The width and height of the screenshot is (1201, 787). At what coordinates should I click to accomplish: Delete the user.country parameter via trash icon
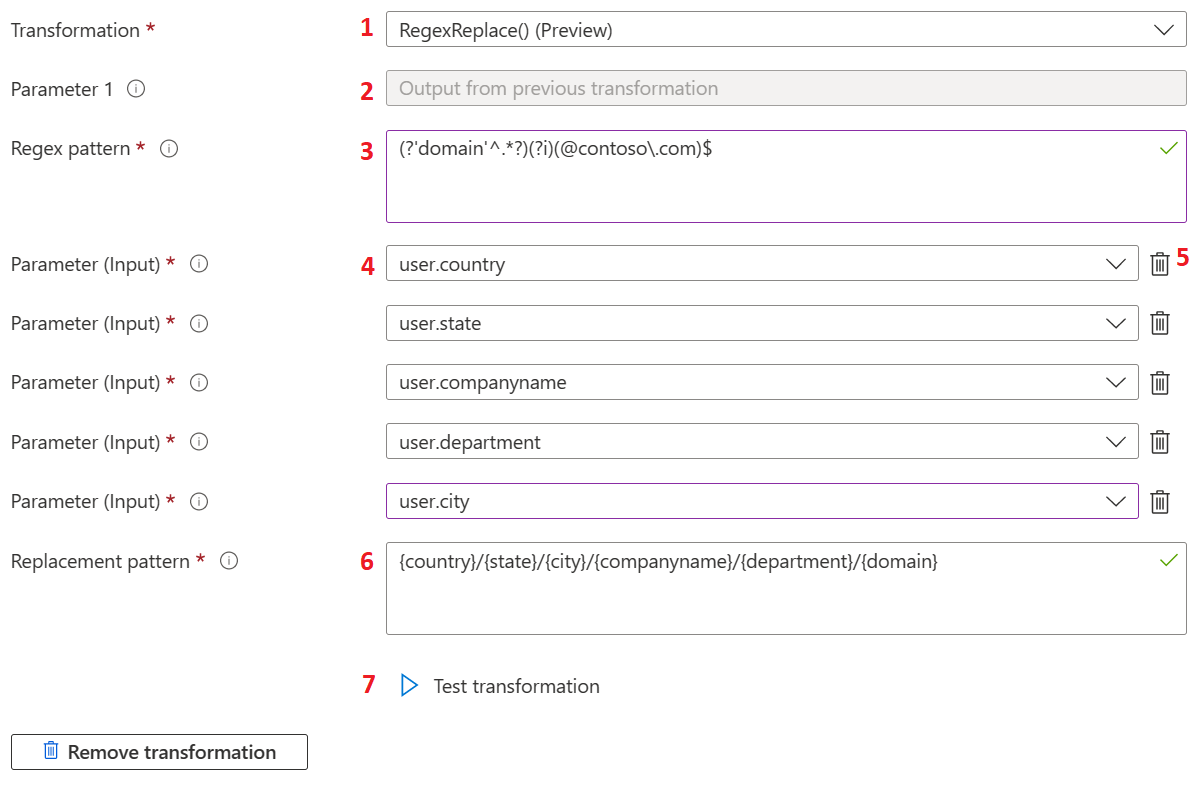tap(1160, 263)
